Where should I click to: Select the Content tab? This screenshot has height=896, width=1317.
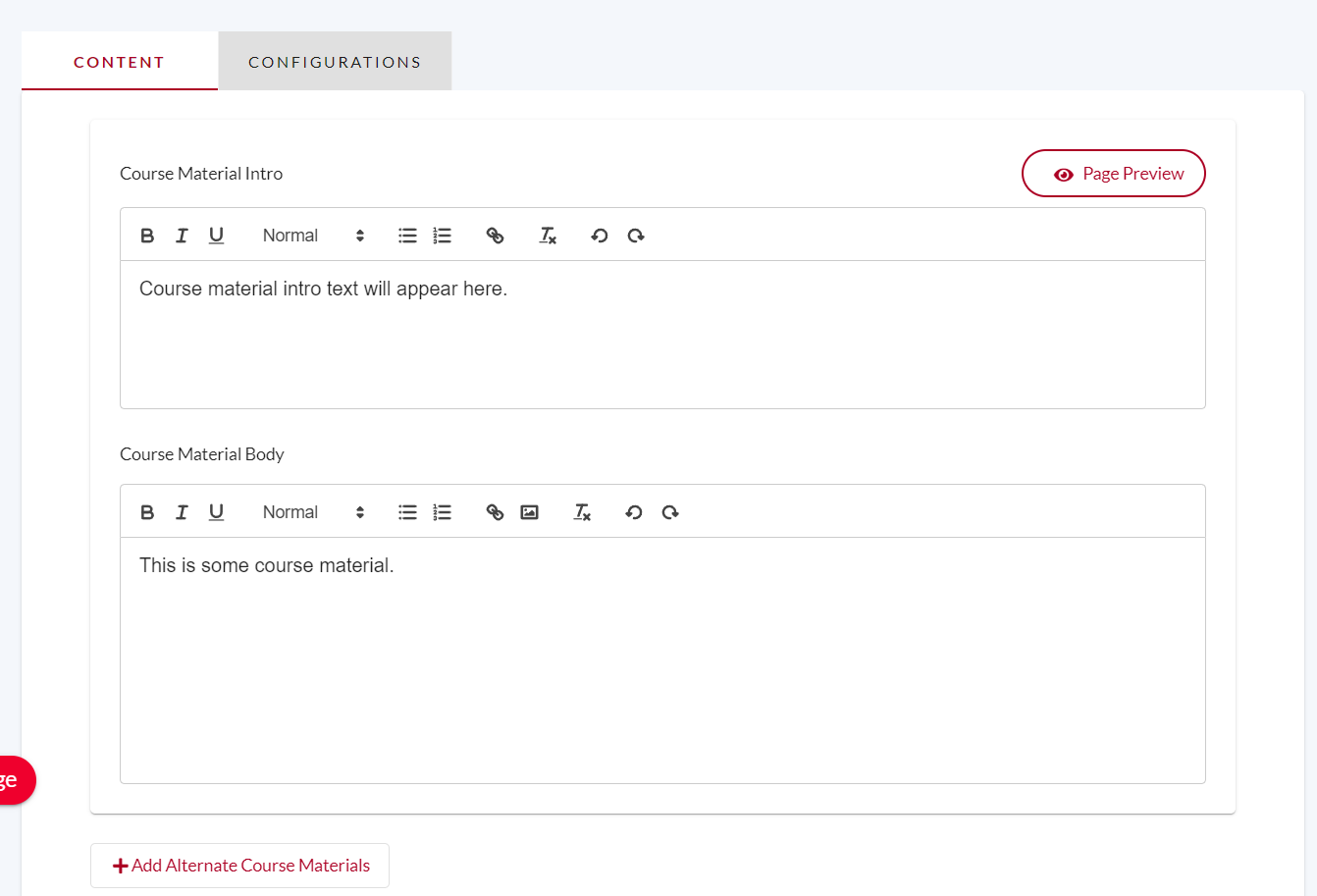point(119,62)
